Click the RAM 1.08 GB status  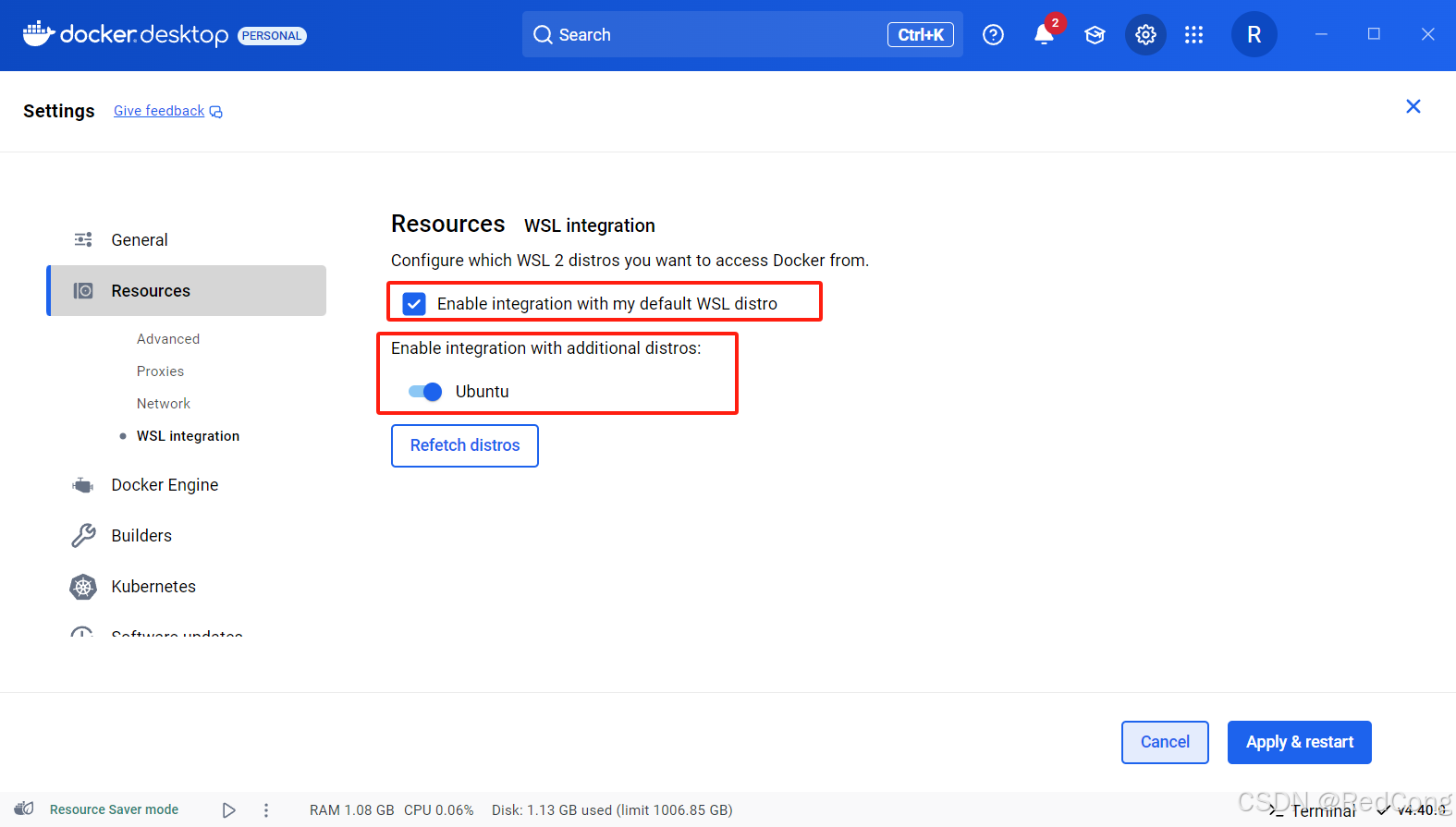coord(352,810)
